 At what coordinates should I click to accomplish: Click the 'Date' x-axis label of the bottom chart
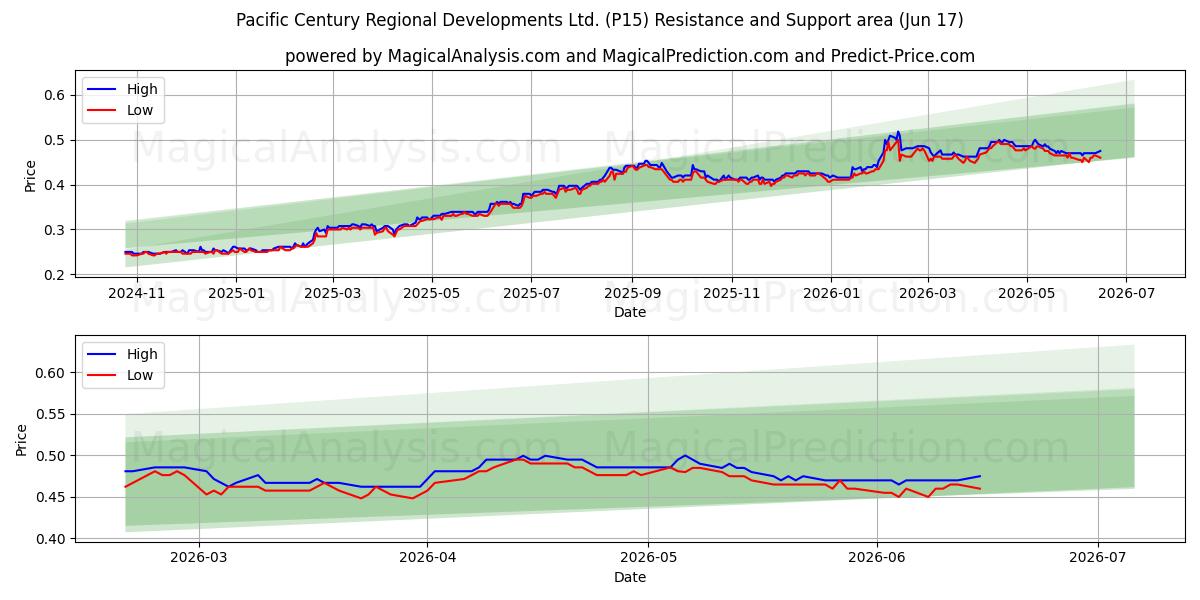tap(630, 577)
